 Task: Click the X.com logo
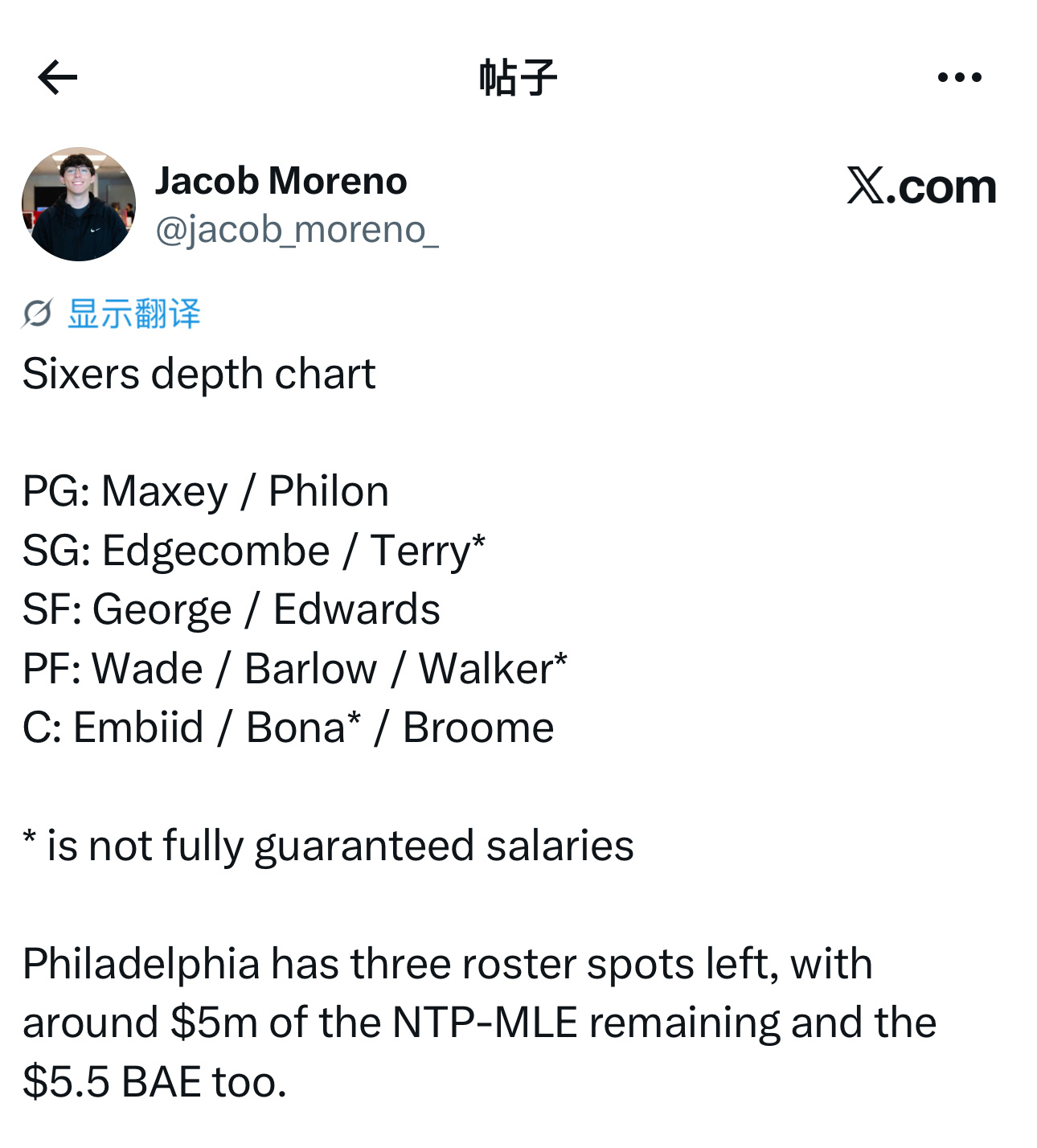922,187
